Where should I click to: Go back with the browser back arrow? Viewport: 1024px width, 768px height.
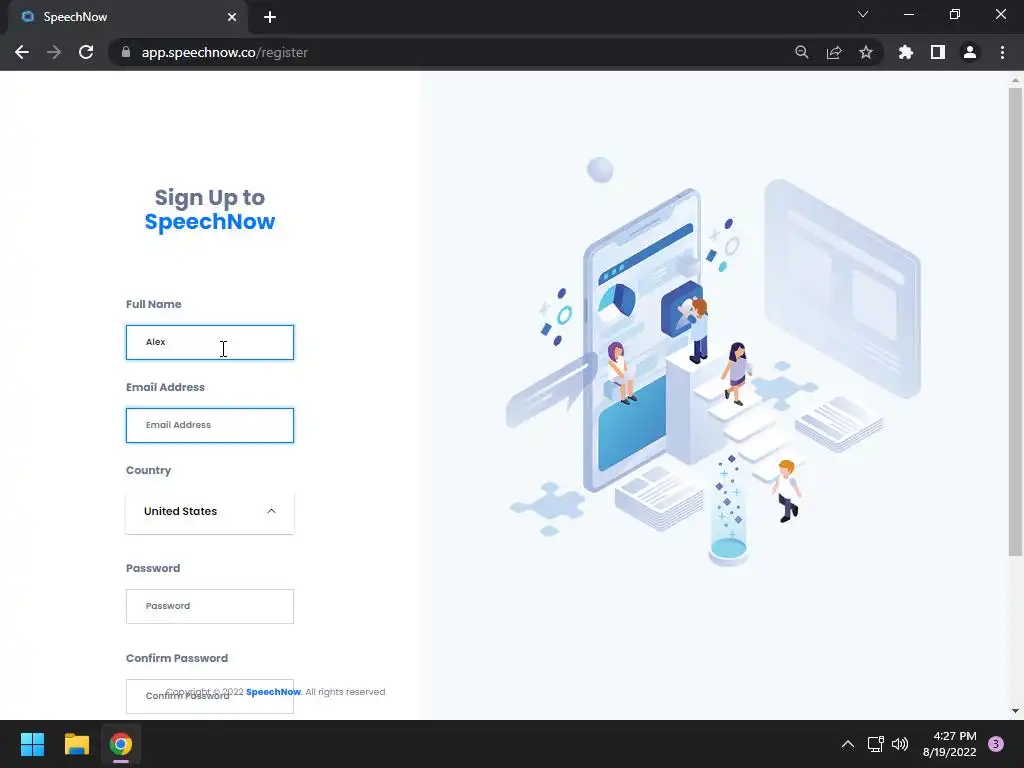coord(22,52)
